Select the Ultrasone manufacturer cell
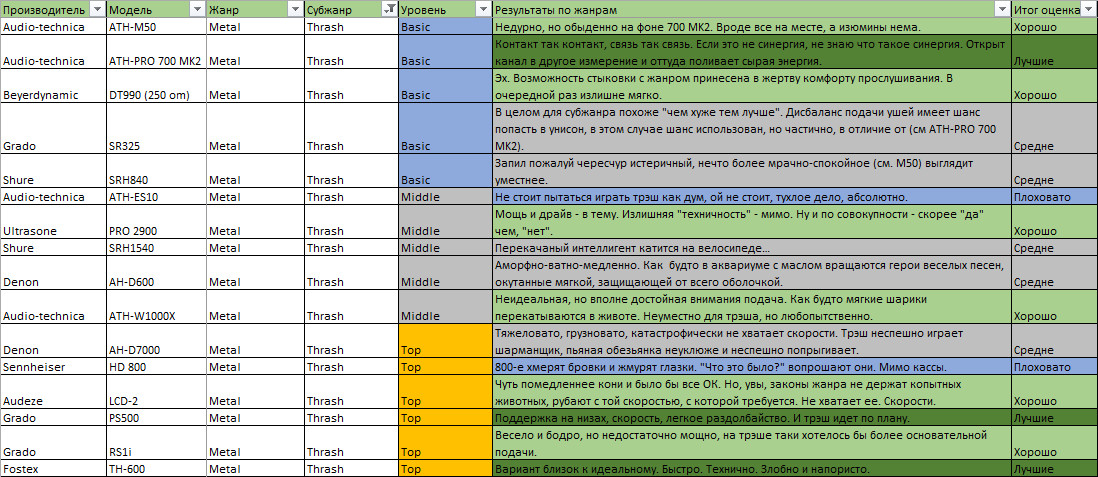Viewport: 1098px width, 477px height. 53,231
